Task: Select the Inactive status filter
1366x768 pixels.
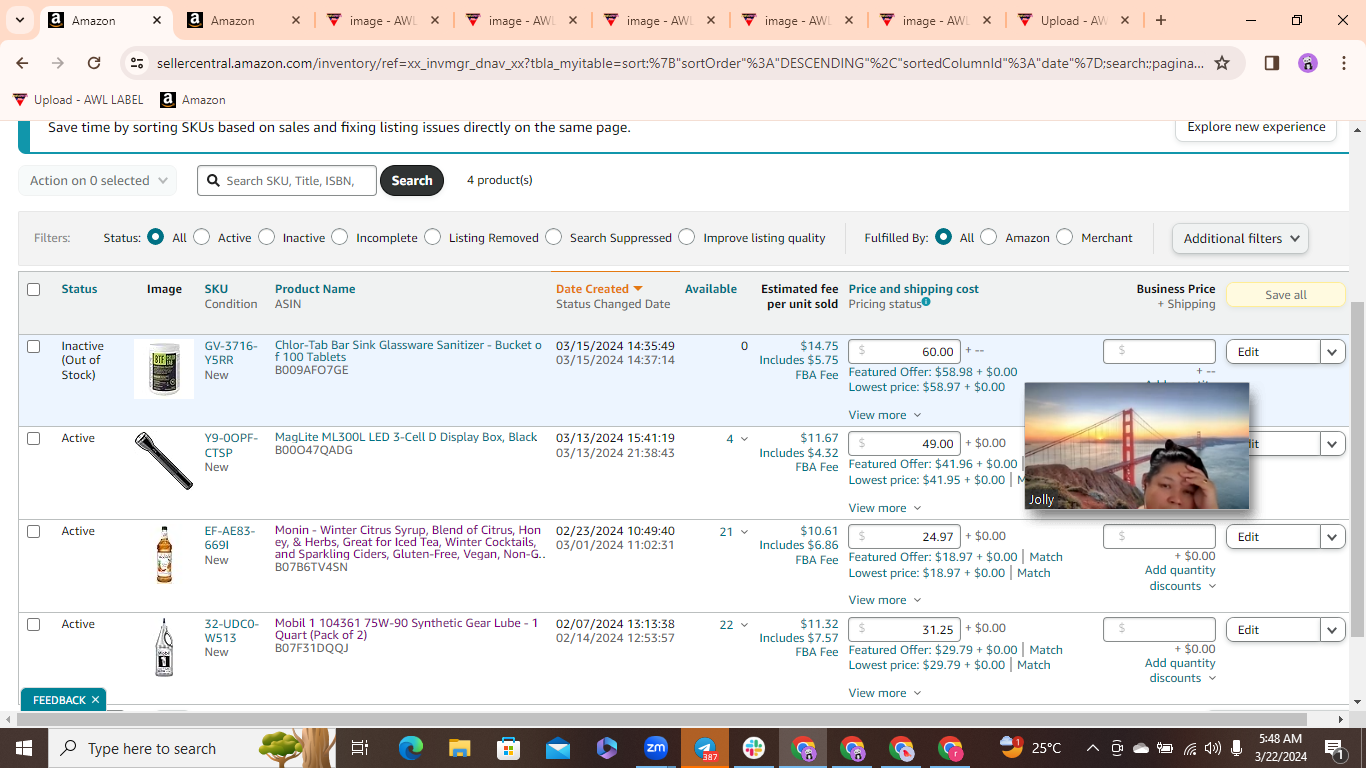Action: coord(266,237)
